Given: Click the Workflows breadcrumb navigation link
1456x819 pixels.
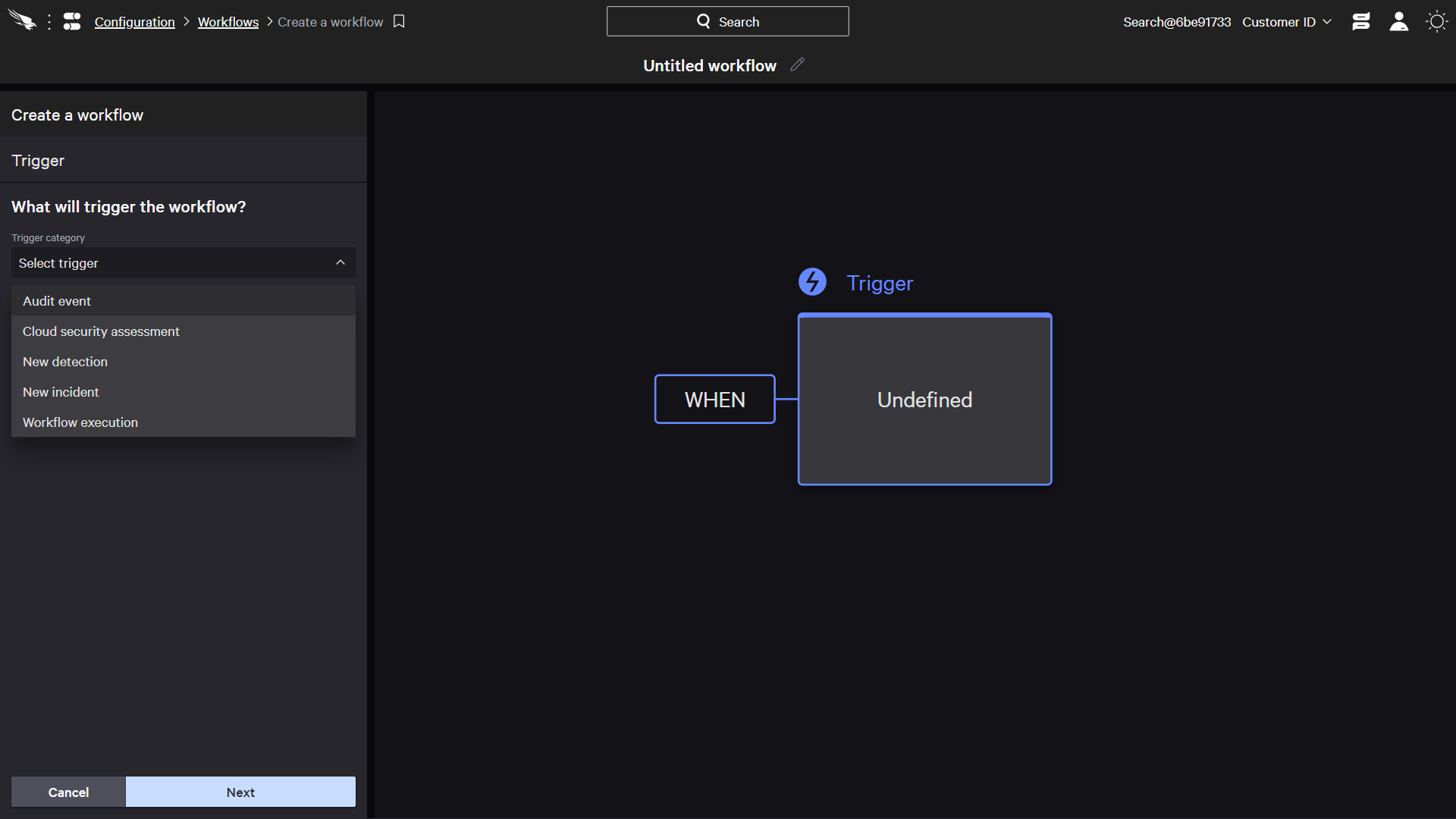Looking at the screenshot, I should [x=229, y=22].
